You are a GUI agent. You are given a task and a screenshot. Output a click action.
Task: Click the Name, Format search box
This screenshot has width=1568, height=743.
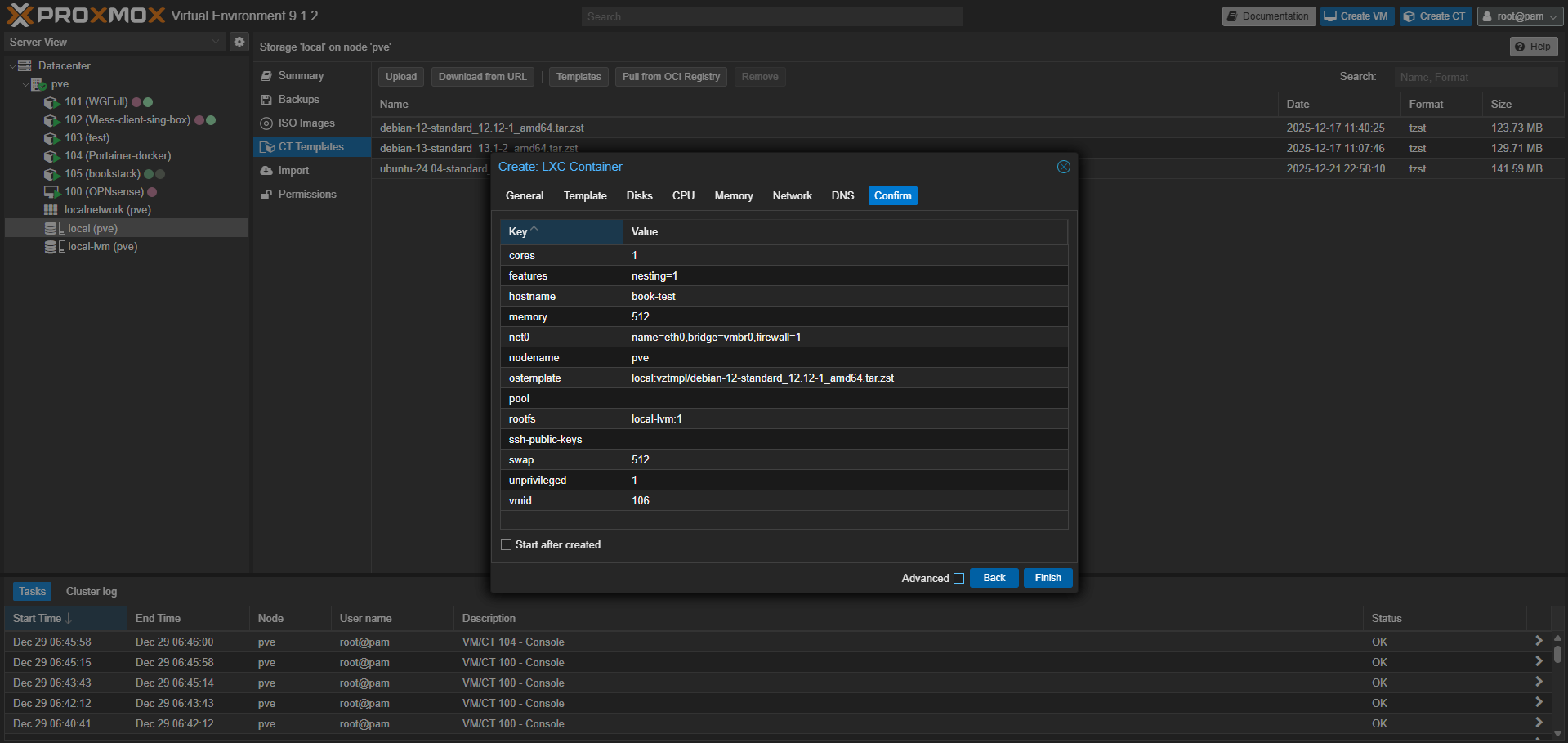click(1476, 77)
